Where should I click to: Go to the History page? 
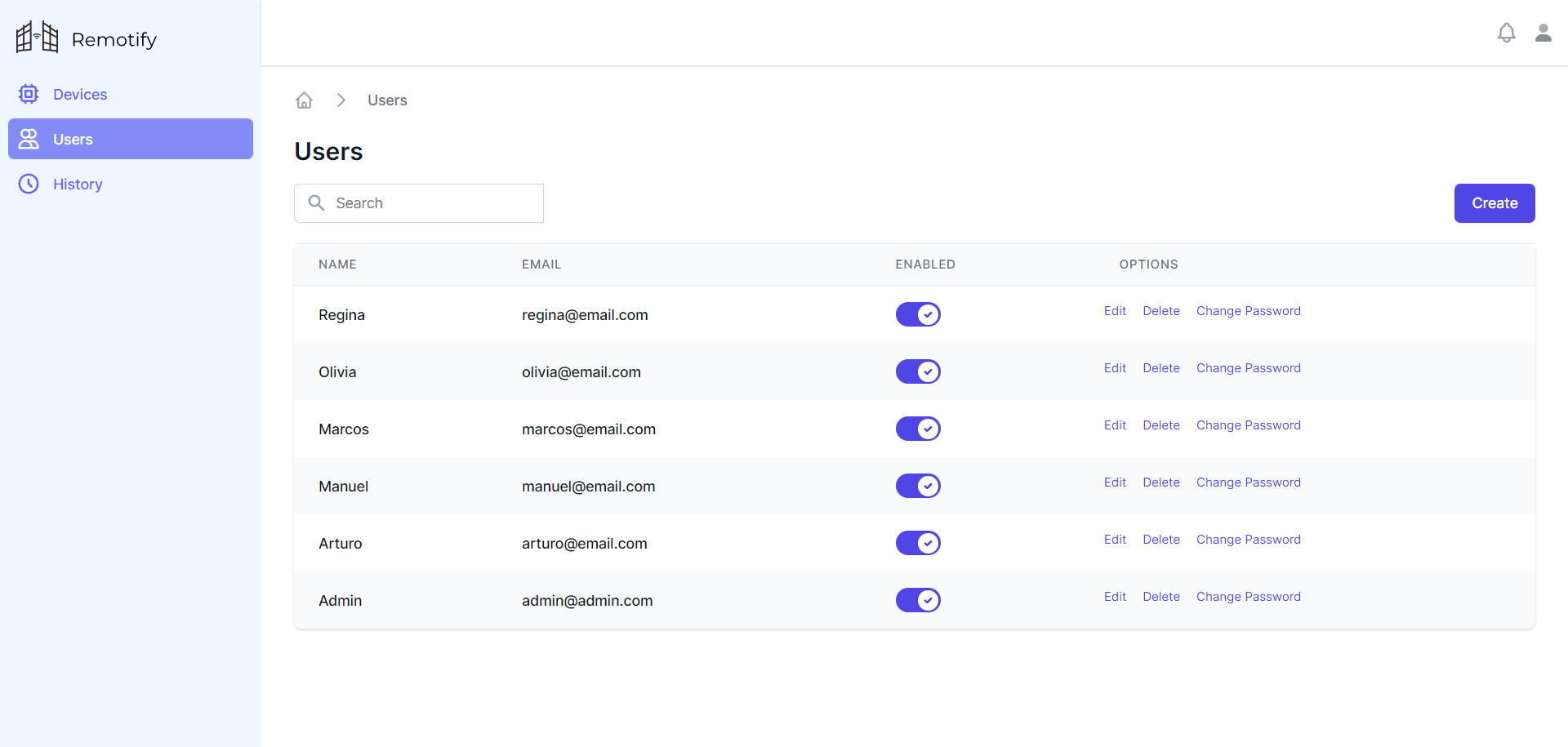point(131,184)
